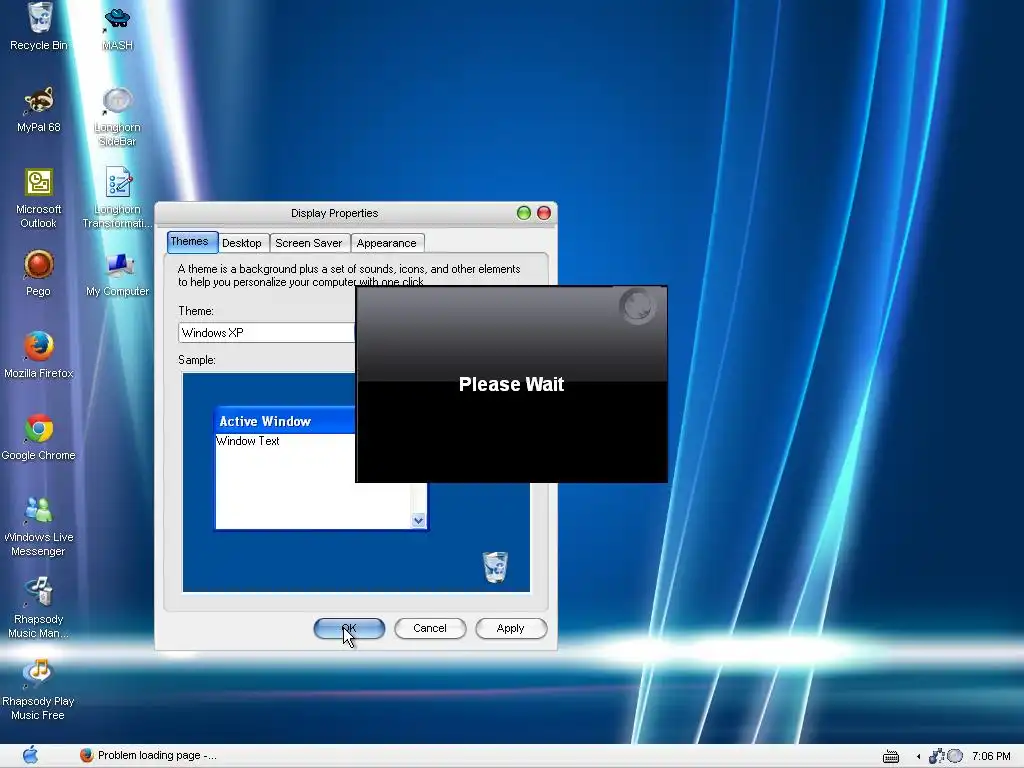The height and width of the screenshot is (768, 1024).
Task: Click the spinner icon on Please Wait
Action: pos(637,306)
